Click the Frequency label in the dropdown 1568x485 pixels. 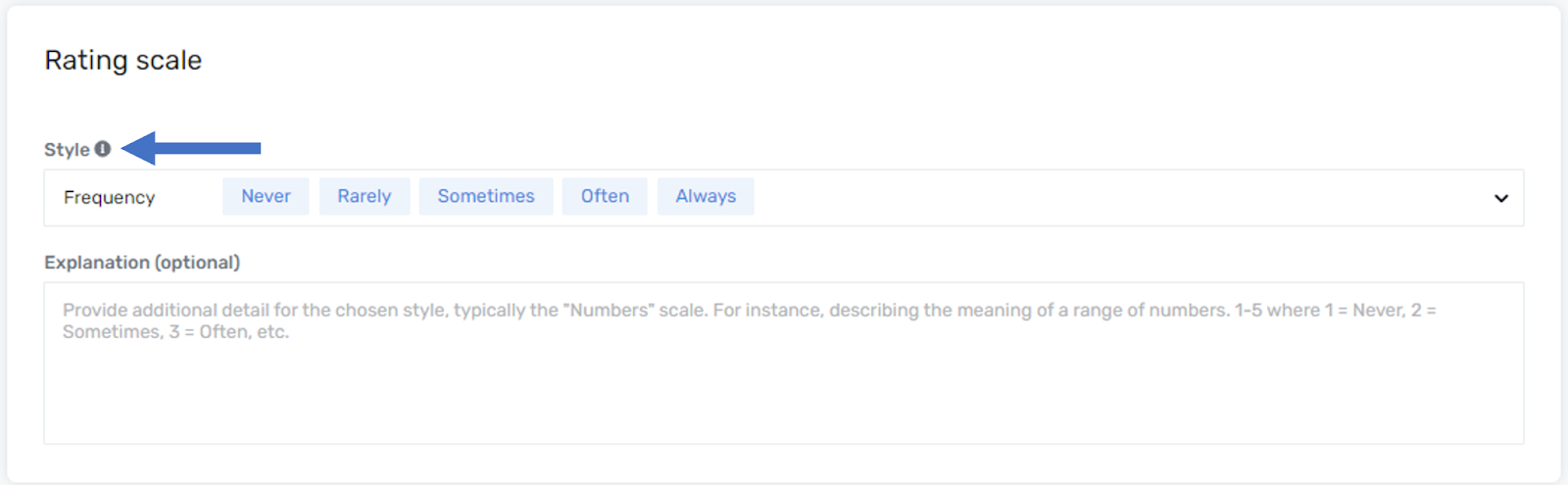pos(109,198)
